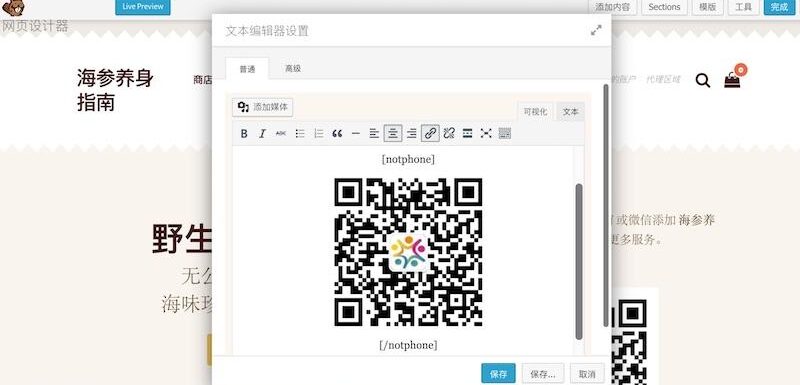Open the shopping cart icon
The width and height of the screenshot is (800, 385).
pos(732,80)
